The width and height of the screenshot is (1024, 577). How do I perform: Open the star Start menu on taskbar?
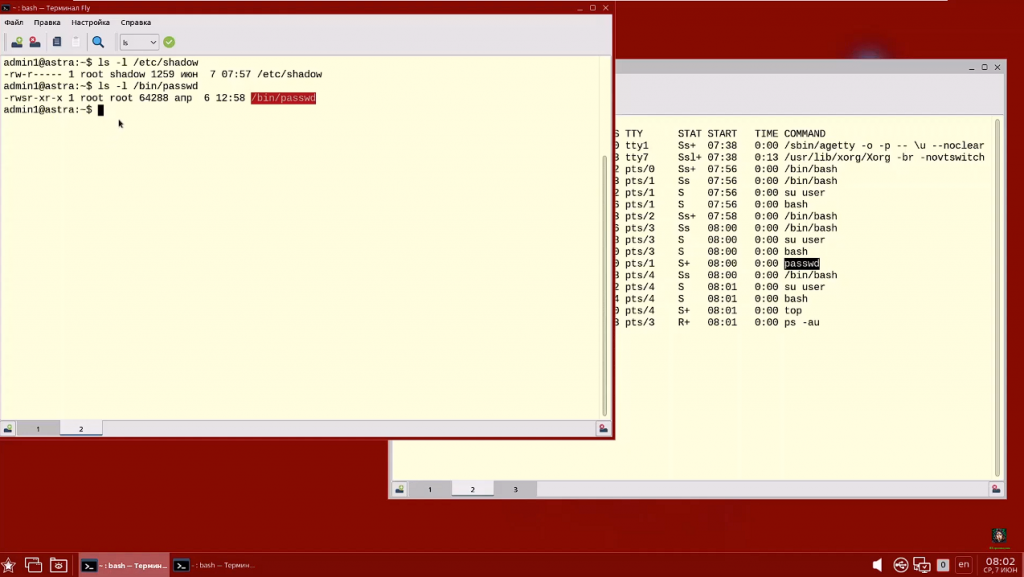(8, 565)
